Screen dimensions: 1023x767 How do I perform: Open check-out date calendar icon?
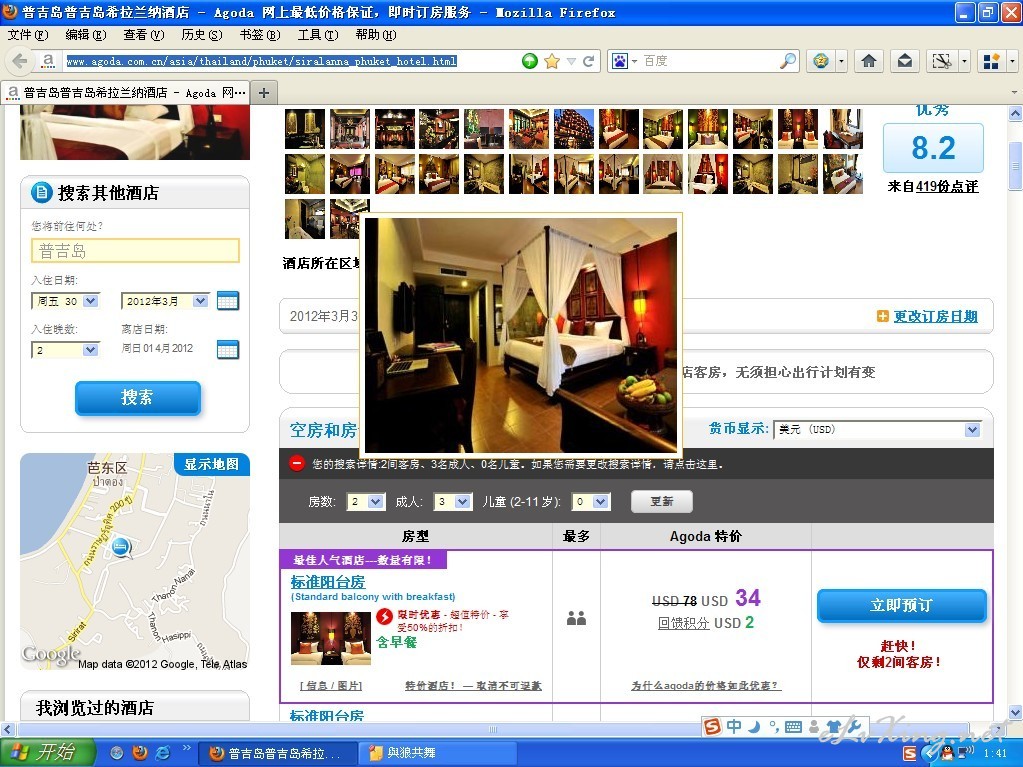pyautogui.click(x=228, y=350)
